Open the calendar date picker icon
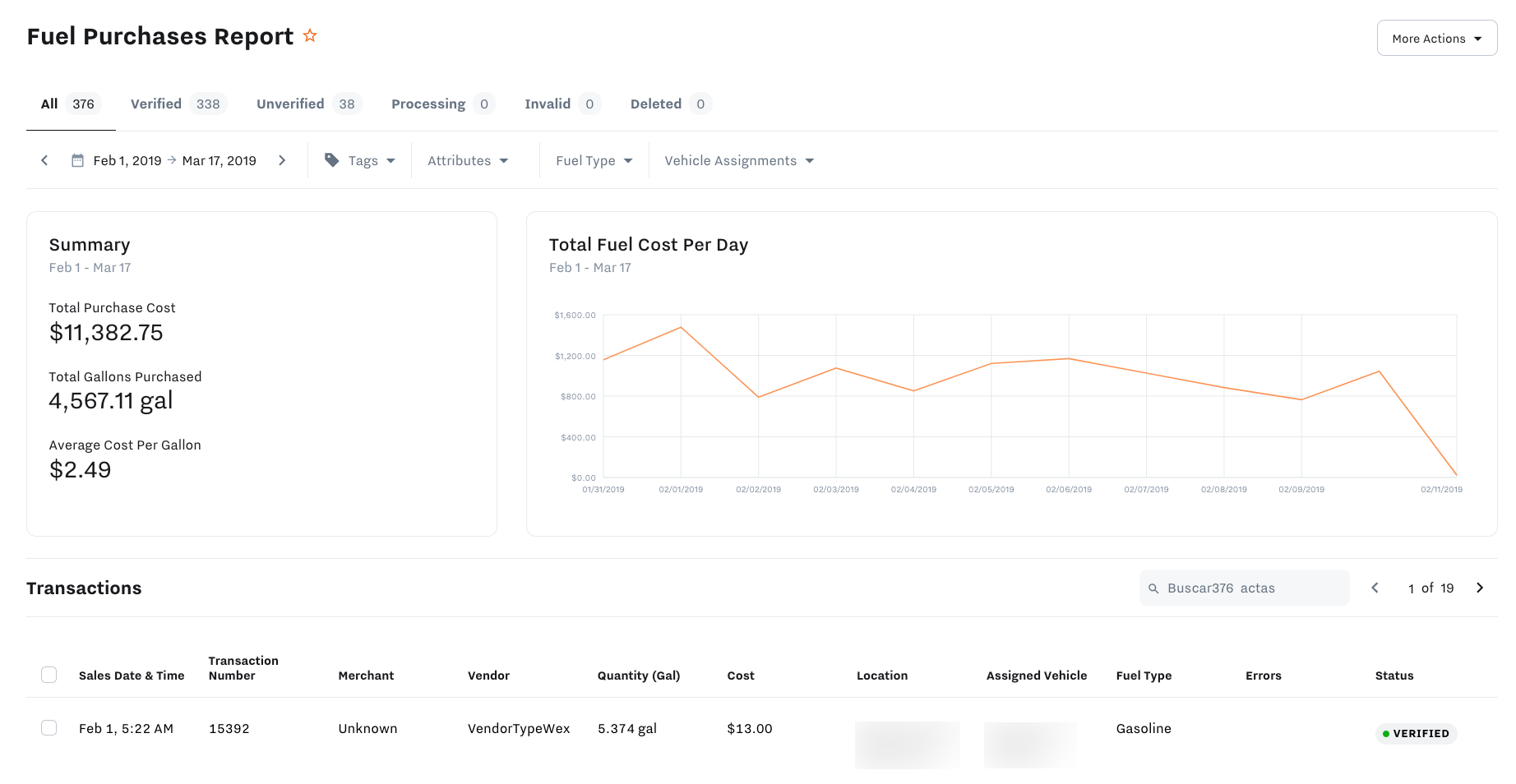This screenshot has width=1516, height=784. [77, 160]
